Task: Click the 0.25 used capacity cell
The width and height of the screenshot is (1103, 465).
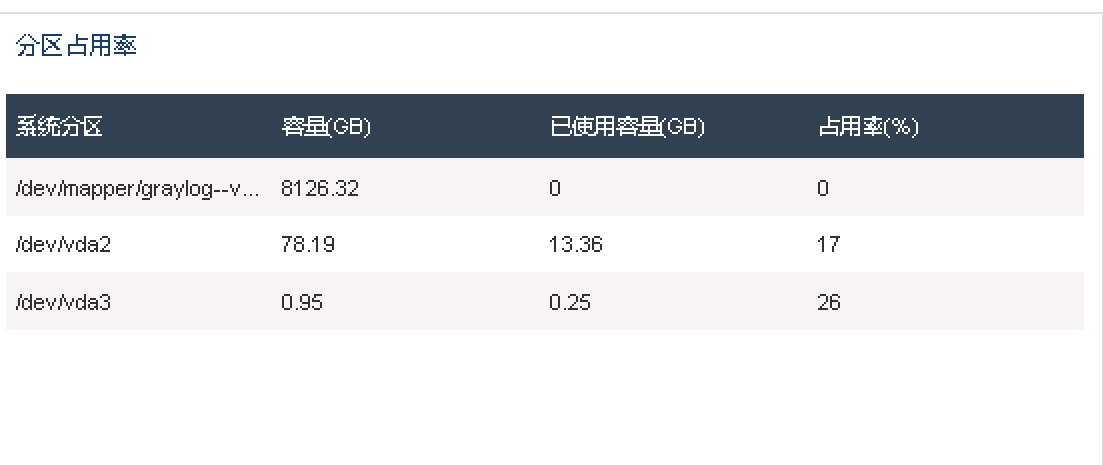Action: [570, 302]
